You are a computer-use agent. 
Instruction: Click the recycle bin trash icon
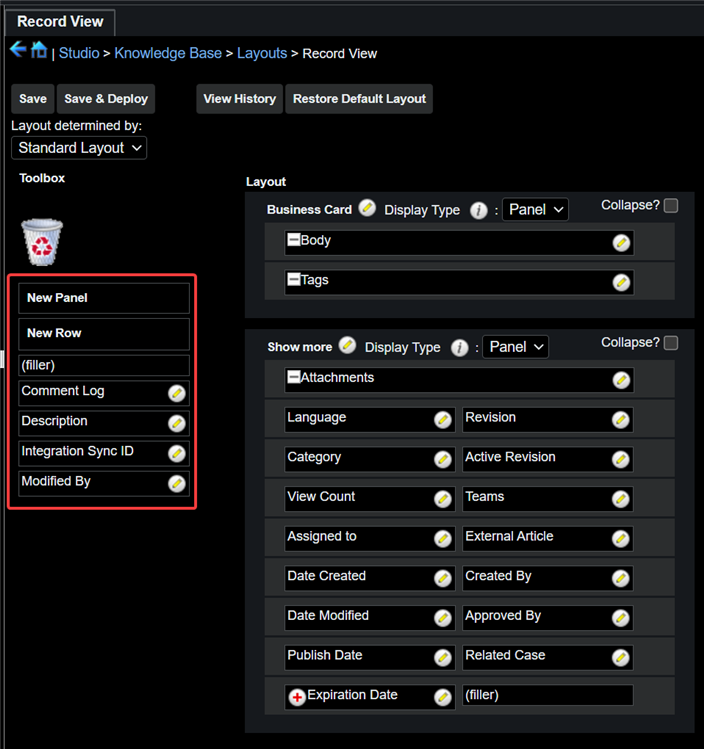pyautogui.click(x=42, y=242)
